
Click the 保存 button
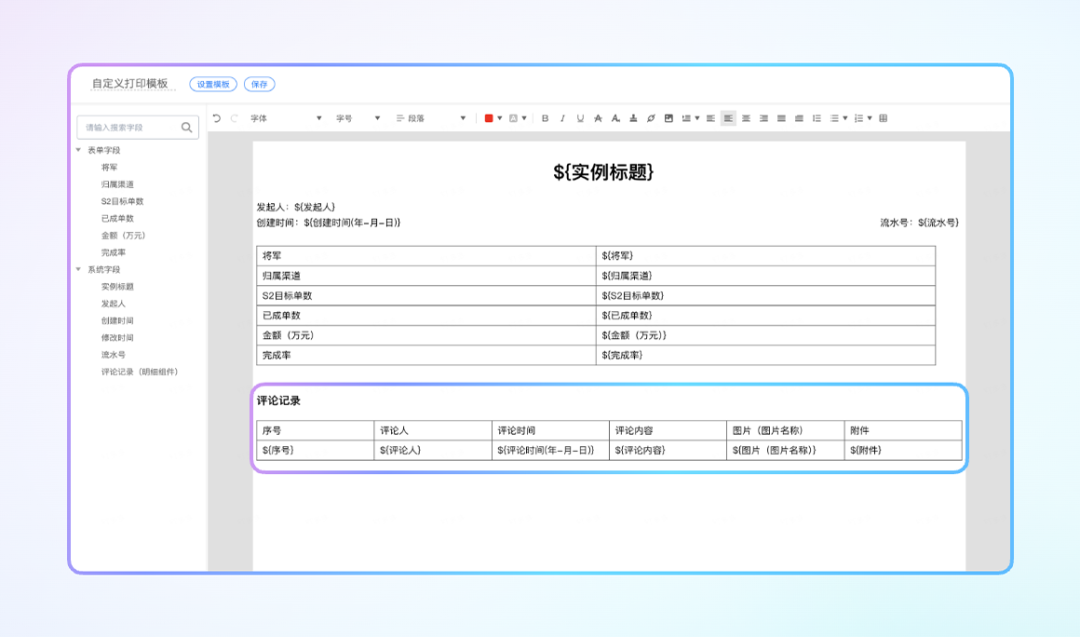(x=259, y=85)
